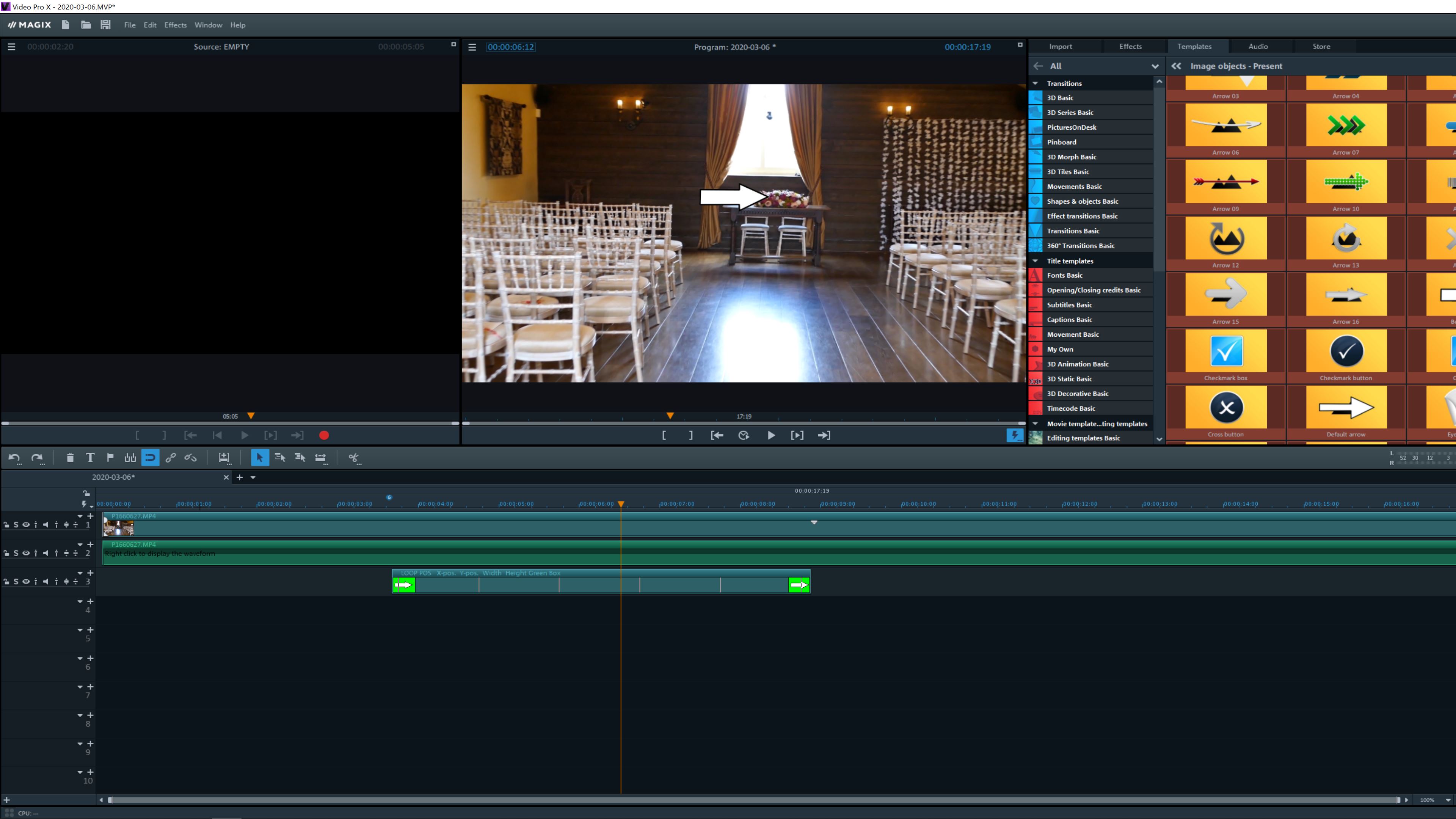Screen dimensions: 1456x819
Task: Click the cut scissors tool icon
Action: pos(353,458)
